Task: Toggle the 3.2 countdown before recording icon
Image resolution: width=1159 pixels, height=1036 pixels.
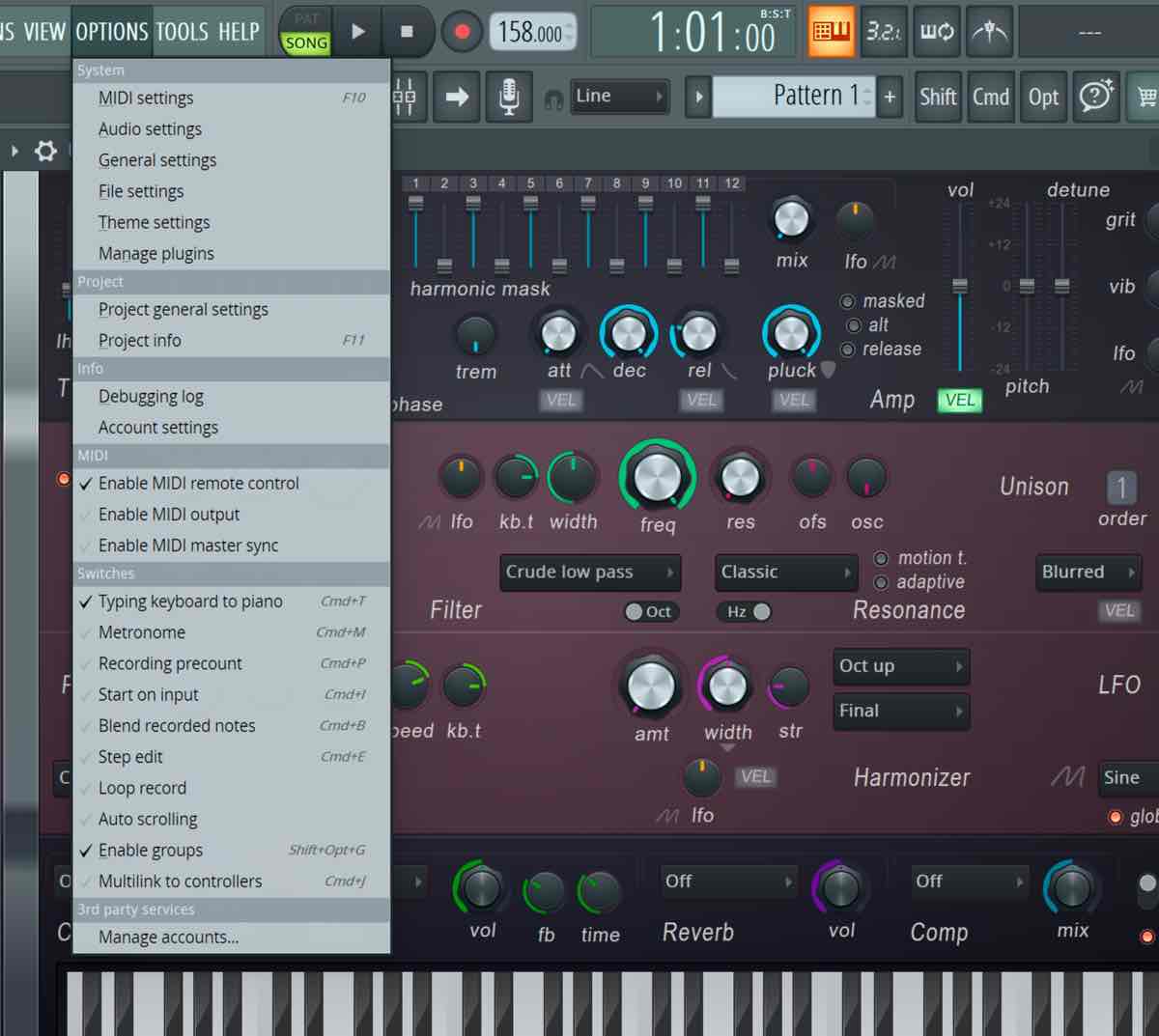Action: [x=883, y=31]
